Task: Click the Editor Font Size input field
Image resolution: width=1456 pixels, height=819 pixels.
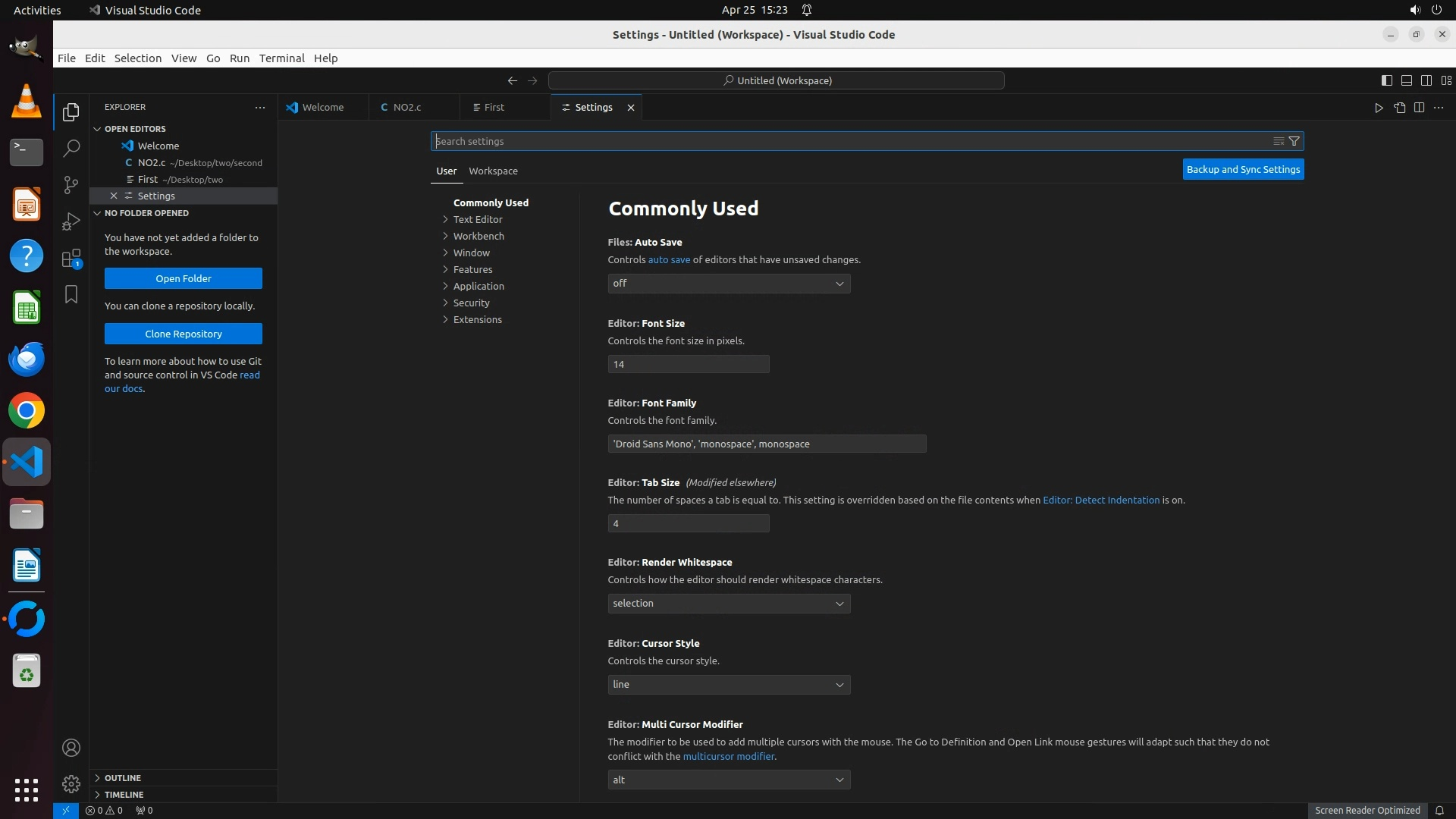Action: coord(688,365)
